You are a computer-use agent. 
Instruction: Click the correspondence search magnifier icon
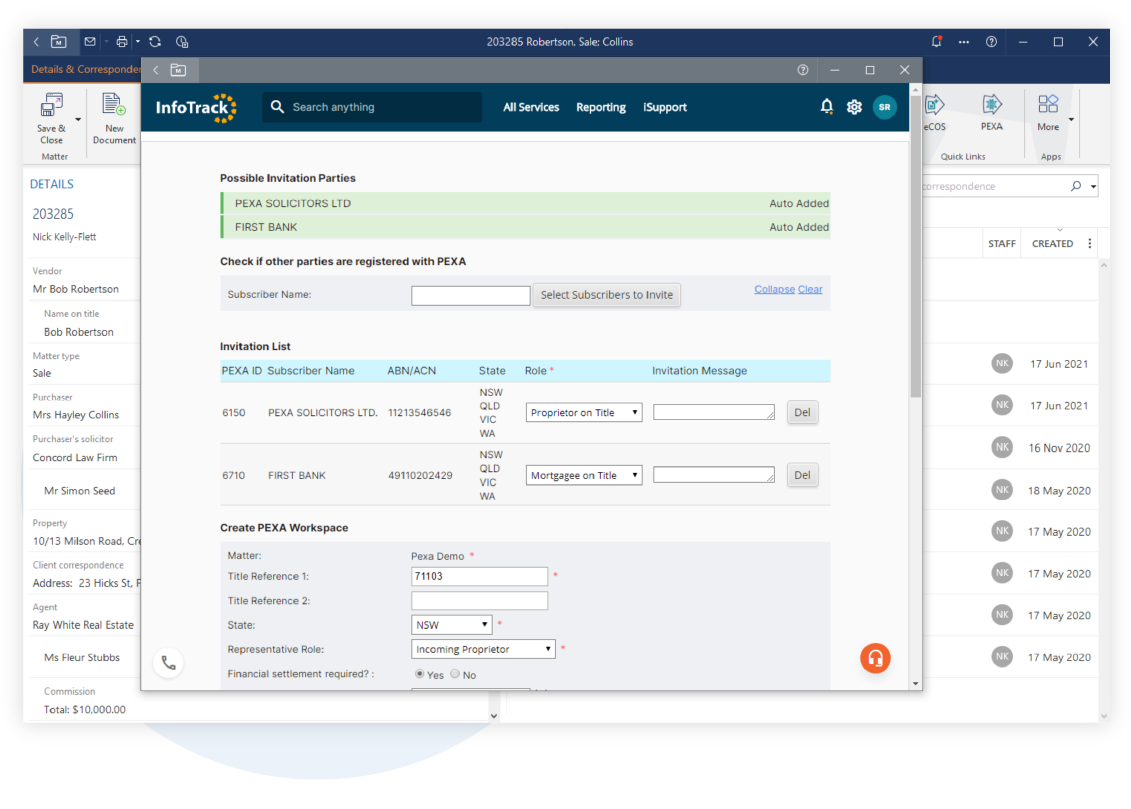1075,186
